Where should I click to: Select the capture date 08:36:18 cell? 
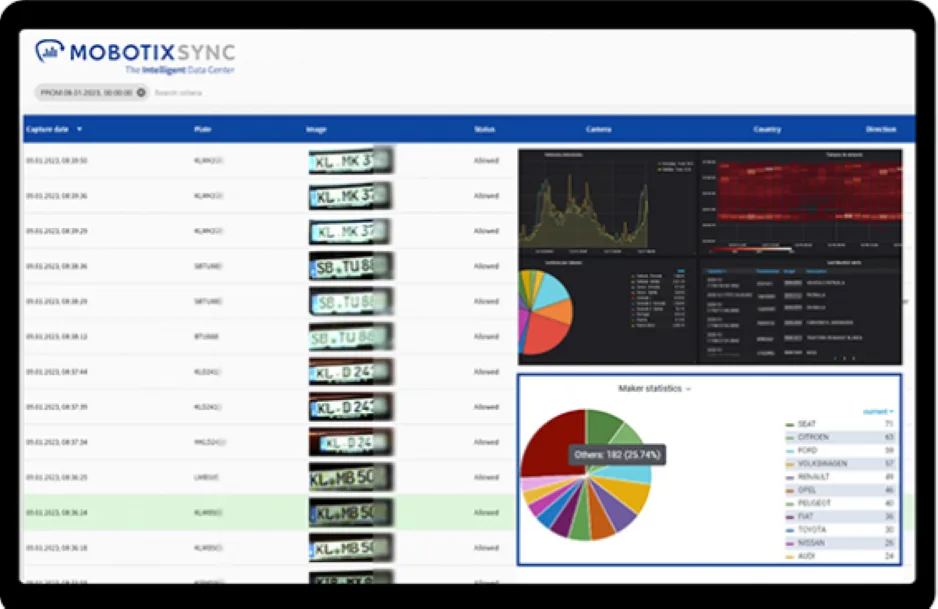click(x=57, y=548)
